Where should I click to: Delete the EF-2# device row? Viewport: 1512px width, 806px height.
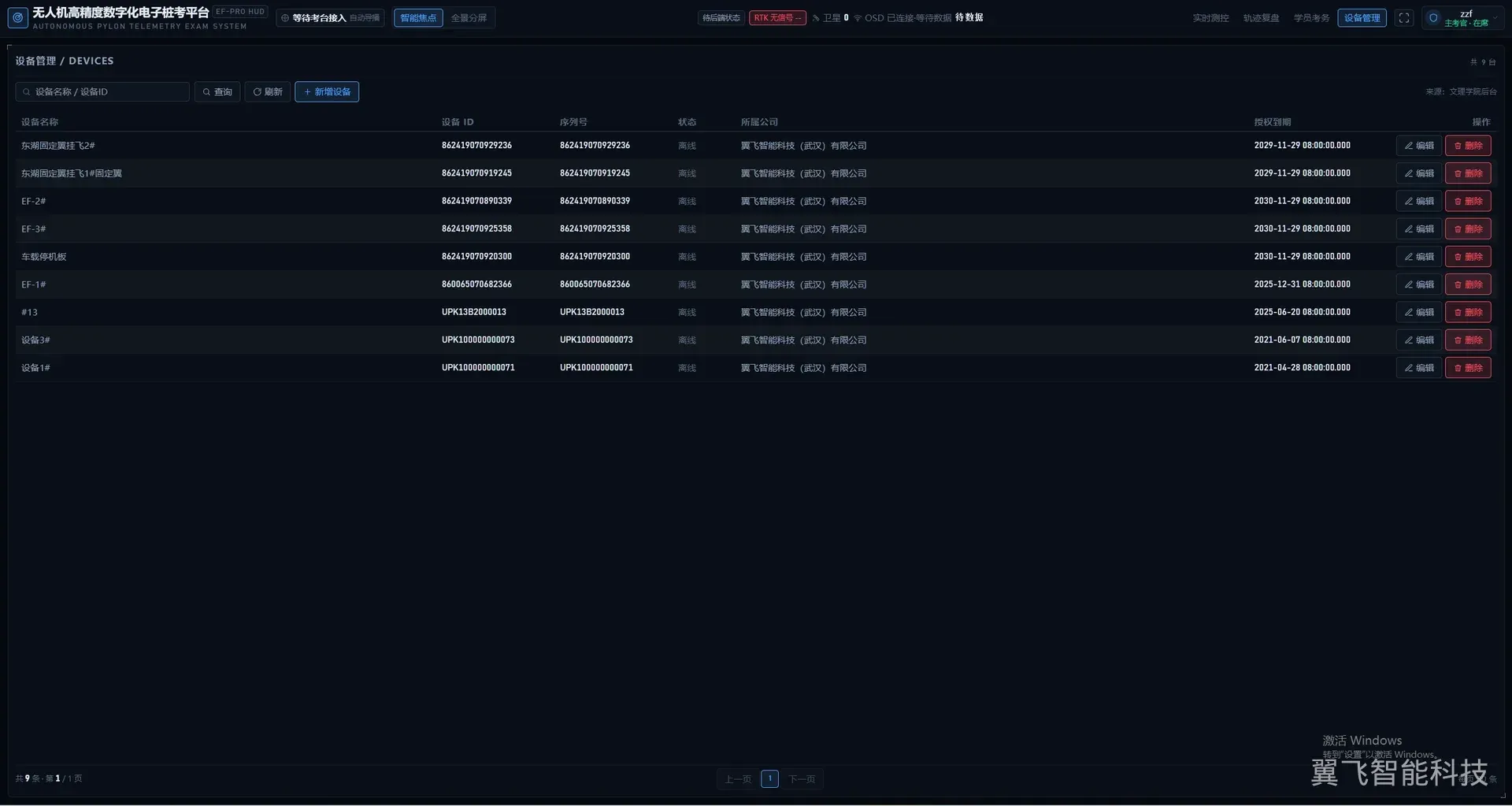pos(1468,201)
